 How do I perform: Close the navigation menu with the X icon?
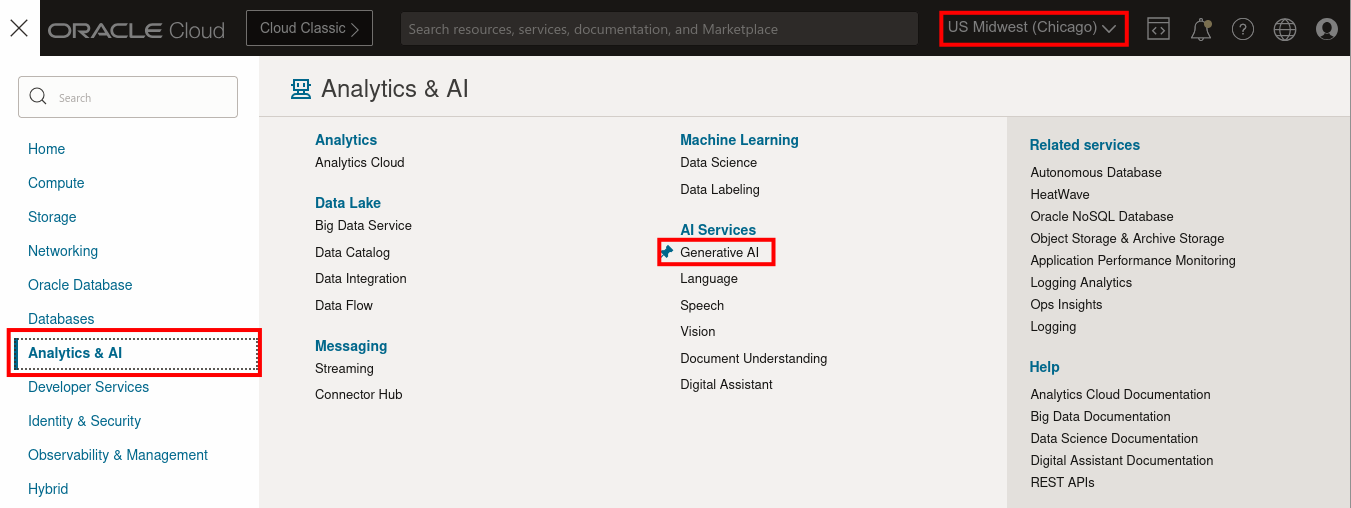pos(19,28)
